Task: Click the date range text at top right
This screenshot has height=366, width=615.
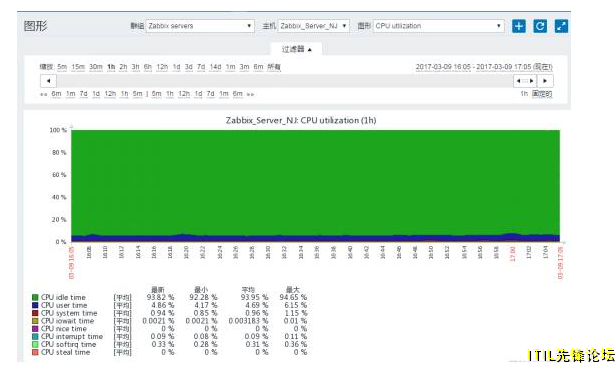Action: point(484,67)
